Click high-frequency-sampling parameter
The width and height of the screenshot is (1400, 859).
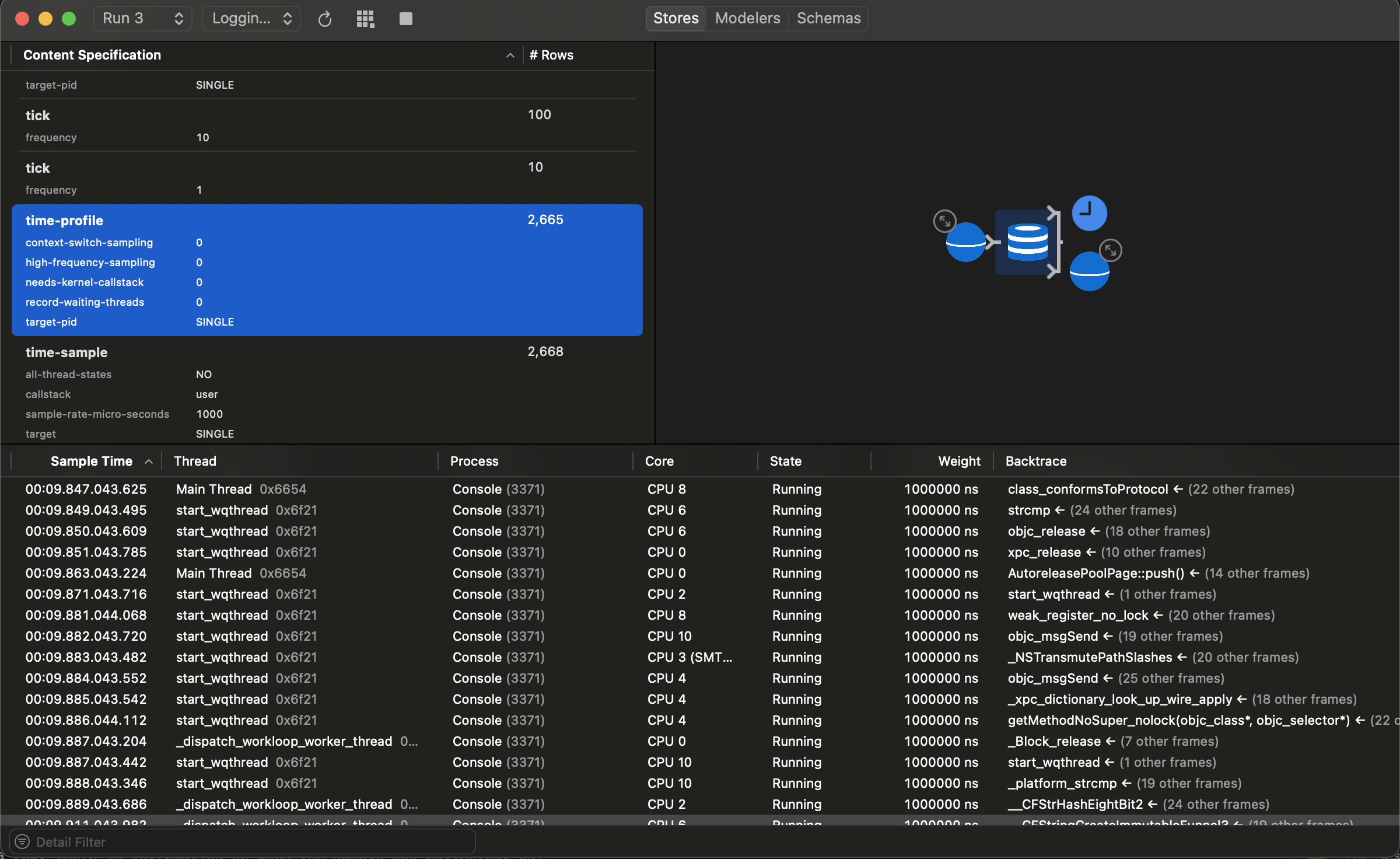[90, 262]
